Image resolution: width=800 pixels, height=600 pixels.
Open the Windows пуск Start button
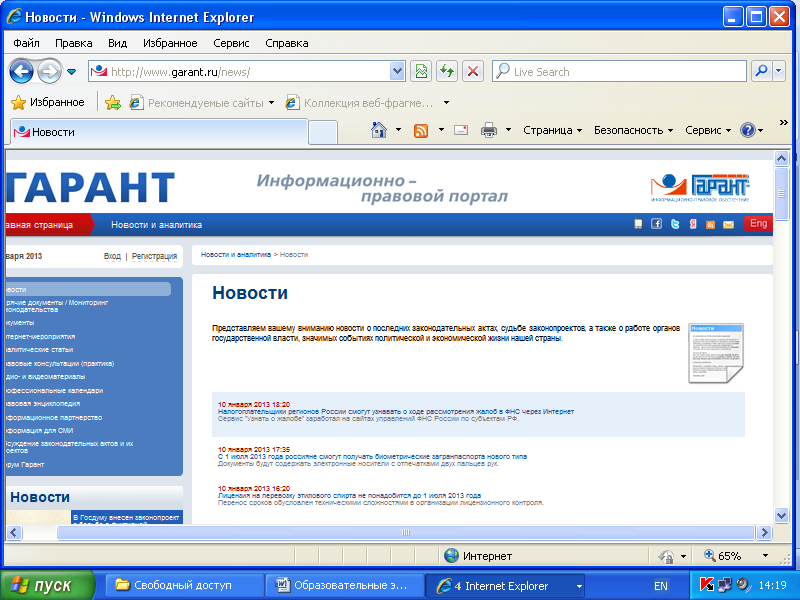pos(47,585)
